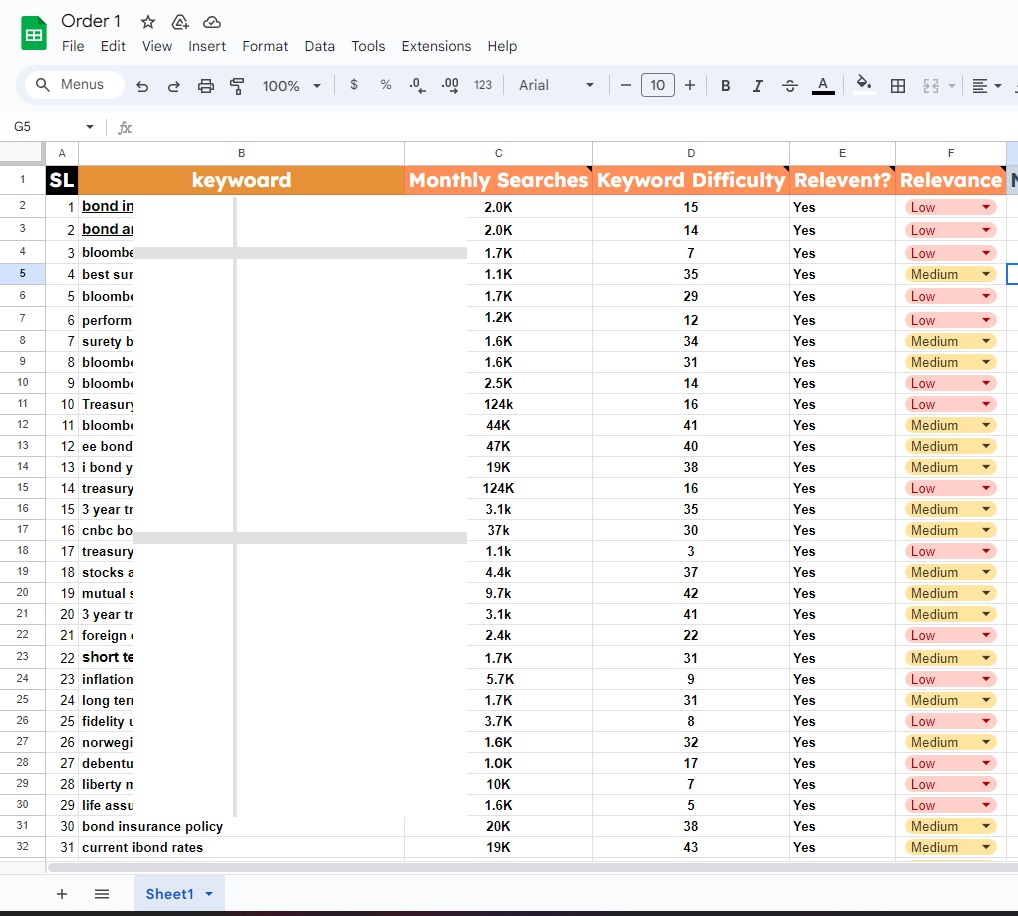Switch to the Sheet1 tab

pos(169,894)
